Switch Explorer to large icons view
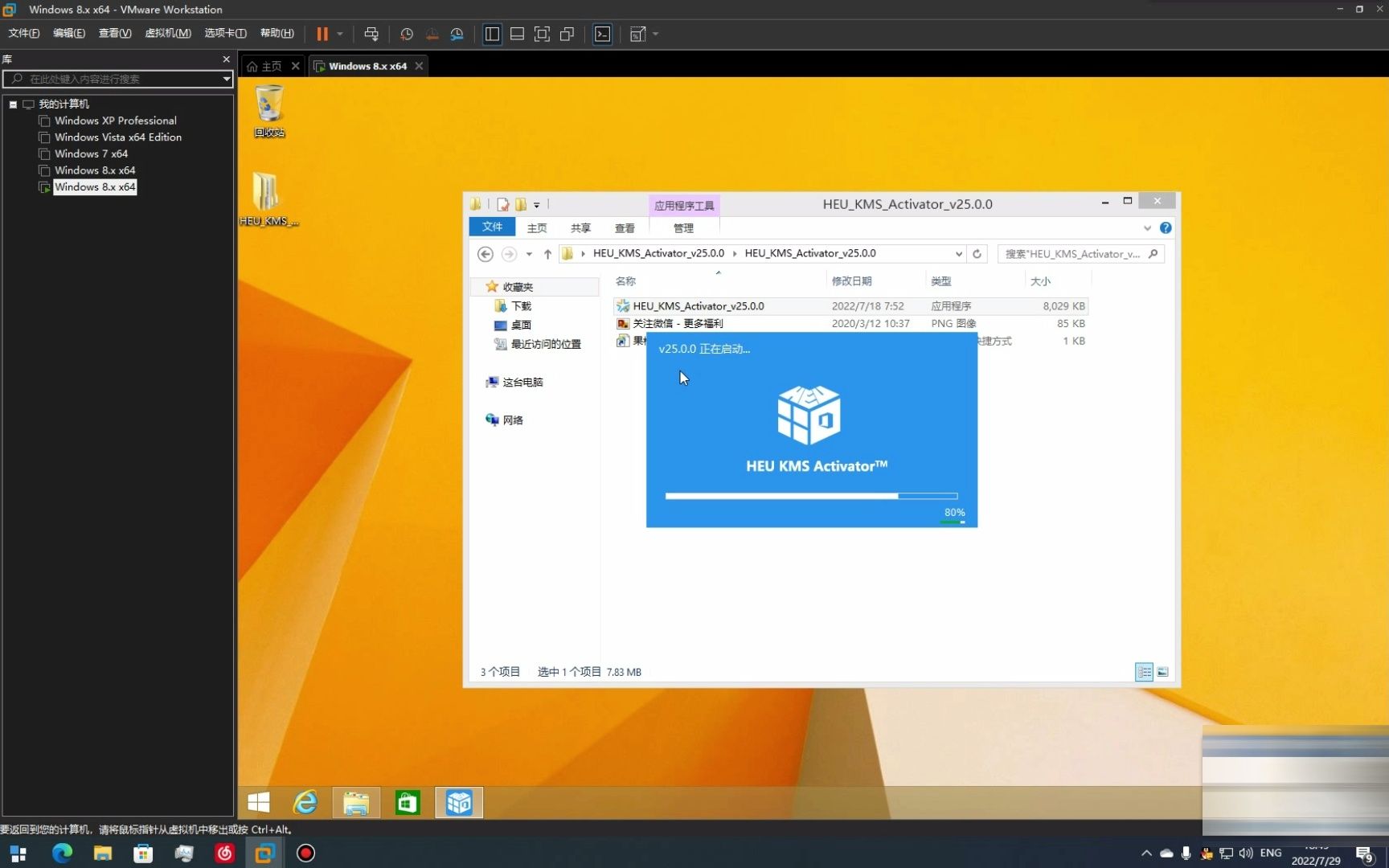This screenshot has width=1389, height=868. click(1162, 672)
